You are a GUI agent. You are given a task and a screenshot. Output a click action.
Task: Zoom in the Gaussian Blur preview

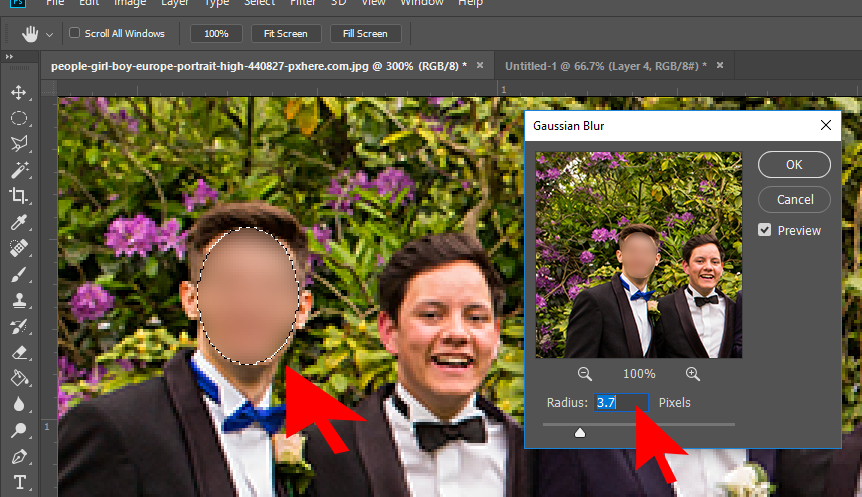click(693, 374)
